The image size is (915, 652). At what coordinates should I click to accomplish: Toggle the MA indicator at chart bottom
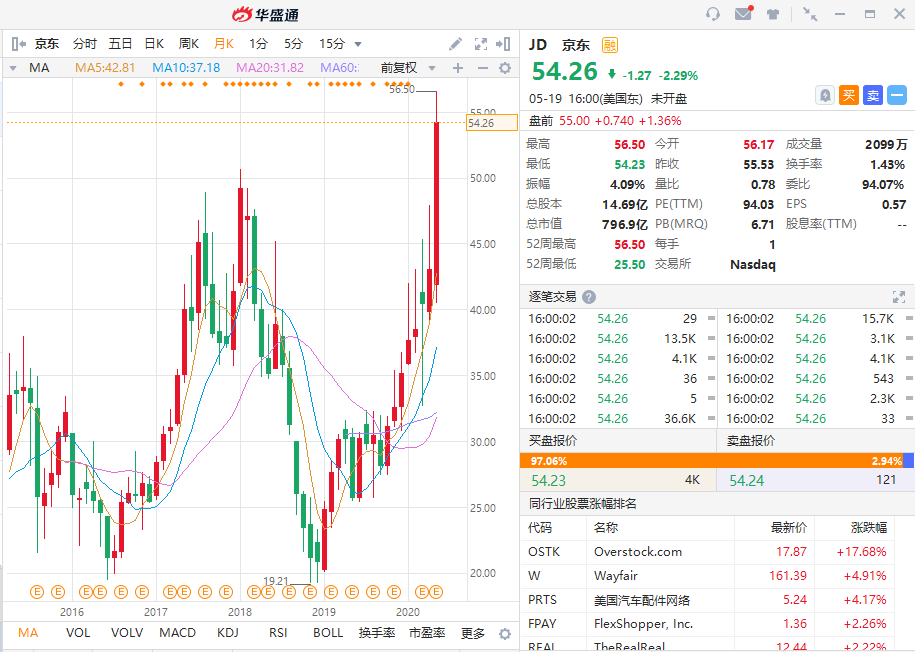28,633
